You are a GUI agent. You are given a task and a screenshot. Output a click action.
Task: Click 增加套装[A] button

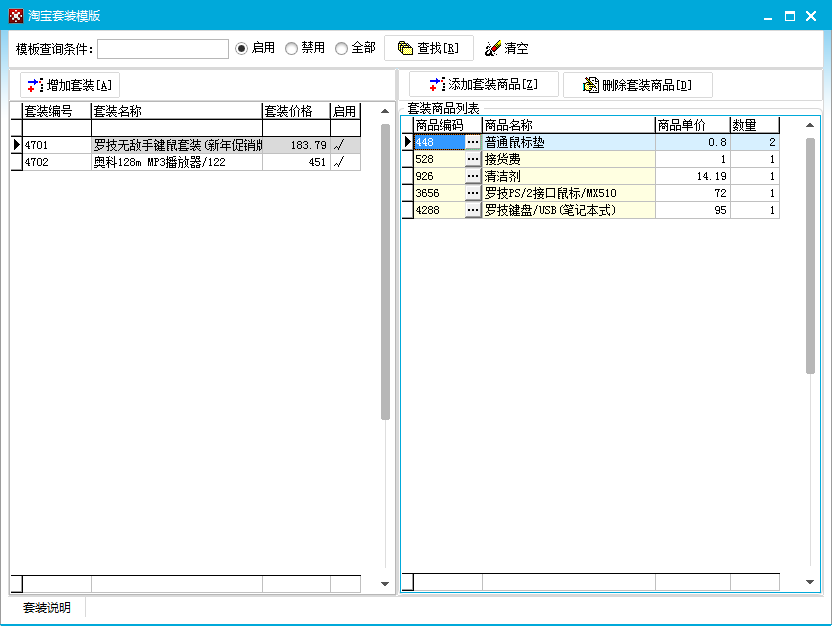click(70, 85)
